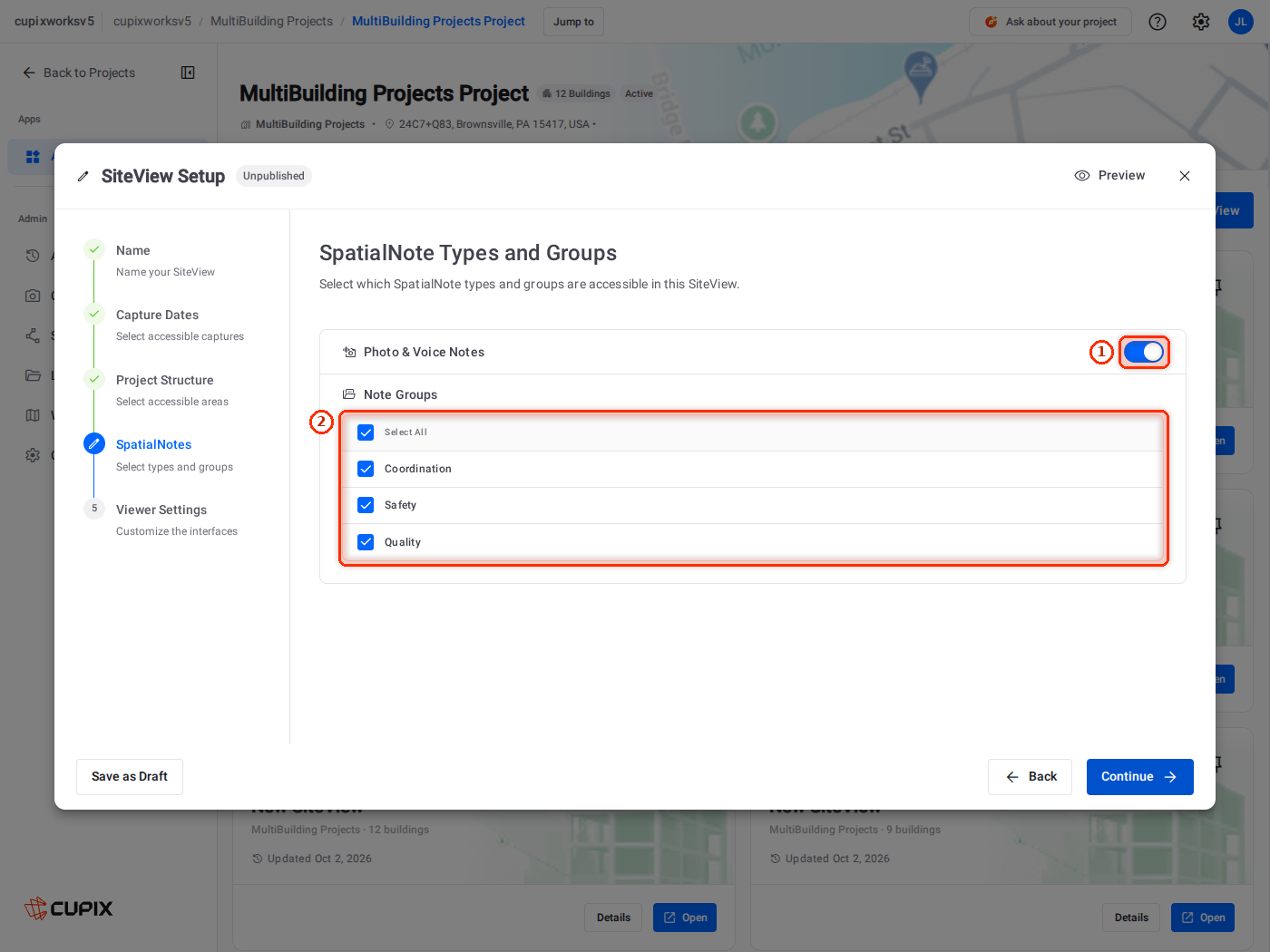Open the SiteView Preview

coord(1109,176)
